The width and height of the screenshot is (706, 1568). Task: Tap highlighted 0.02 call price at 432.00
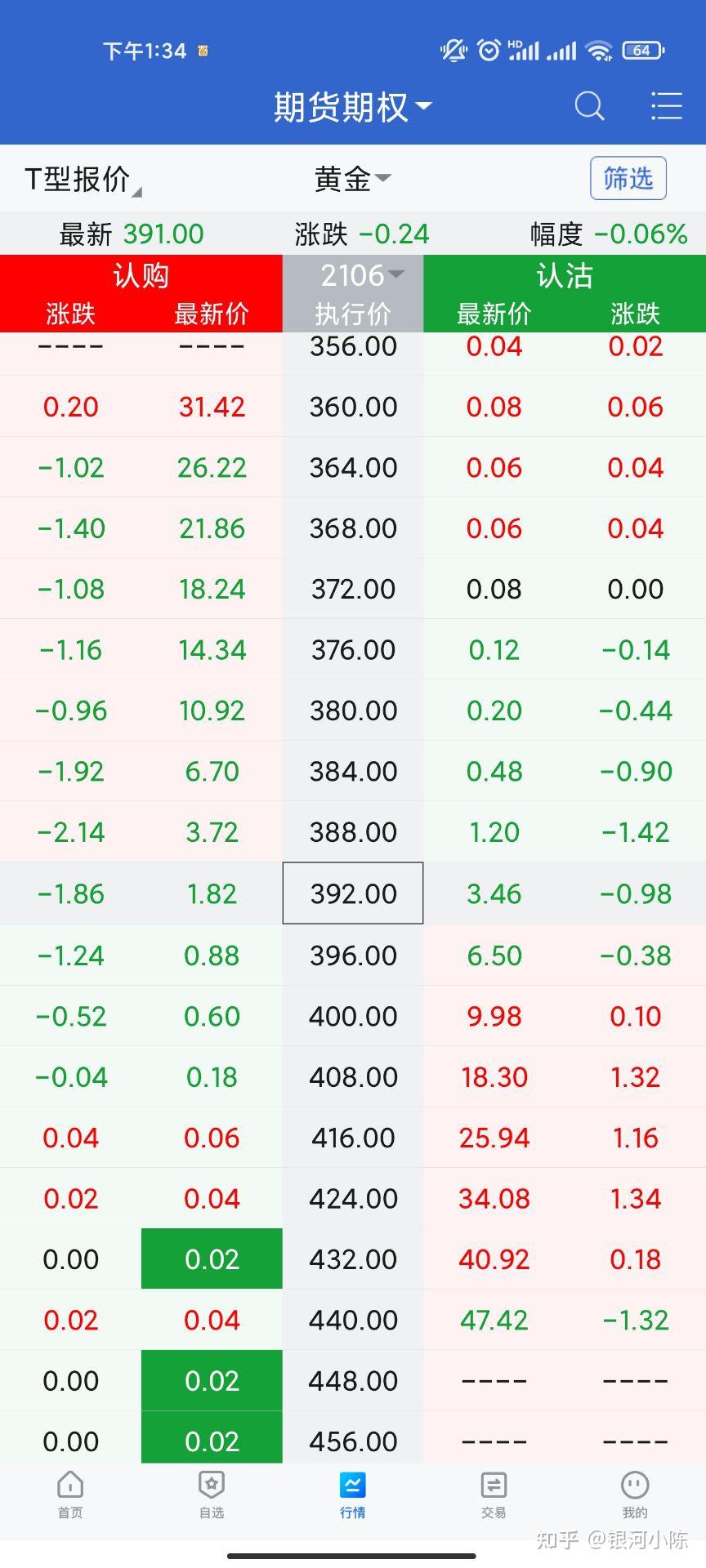[212, 1258]
